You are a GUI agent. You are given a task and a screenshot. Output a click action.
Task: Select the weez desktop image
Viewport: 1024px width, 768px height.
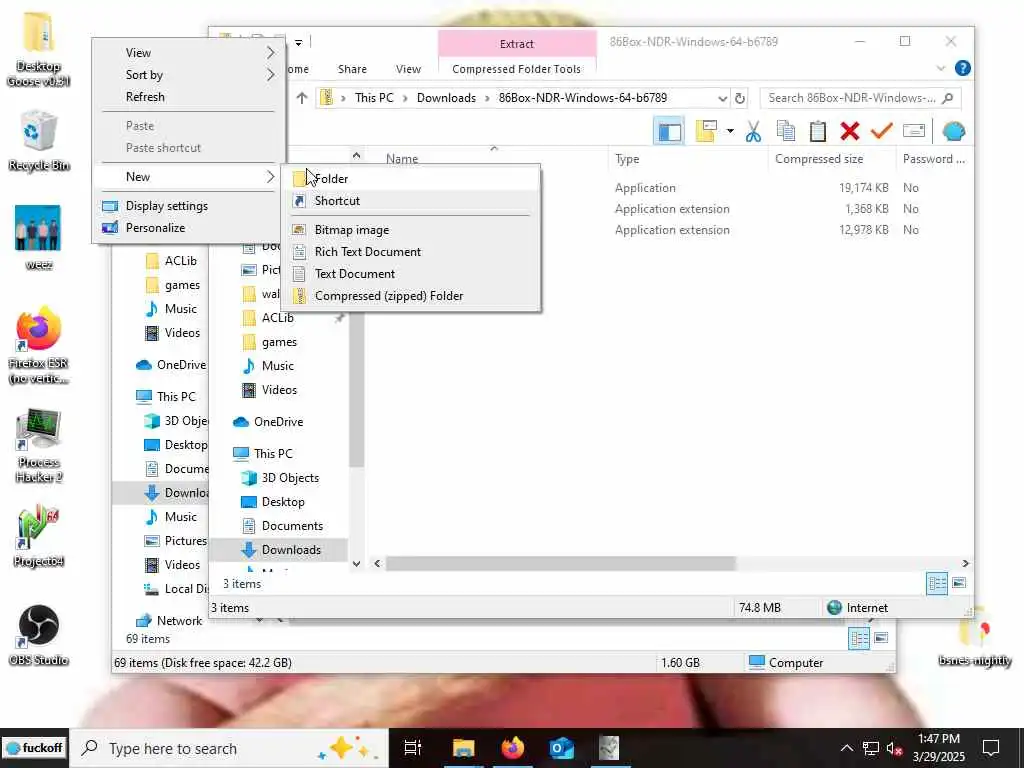[38, 238]
